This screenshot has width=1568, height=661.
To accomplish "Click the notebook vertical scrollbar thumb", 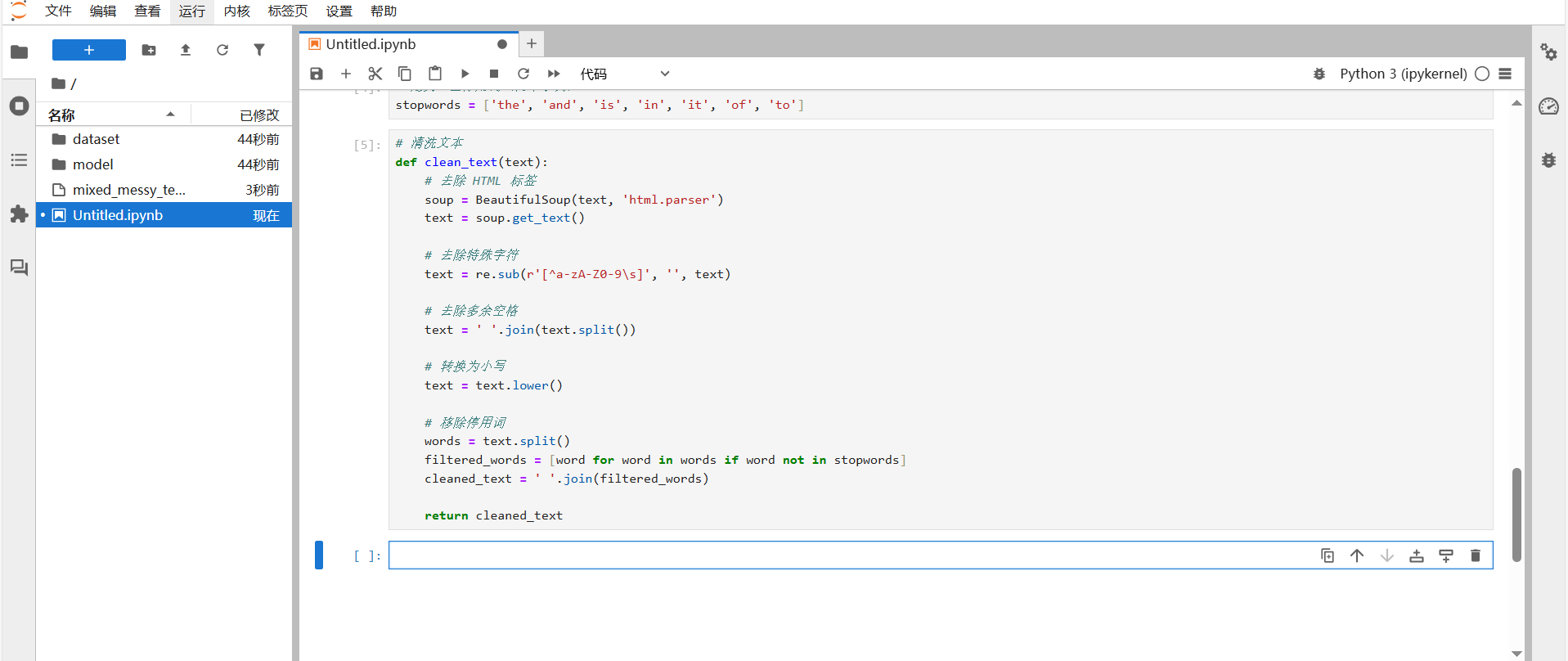I will [x=1516, y=515].
